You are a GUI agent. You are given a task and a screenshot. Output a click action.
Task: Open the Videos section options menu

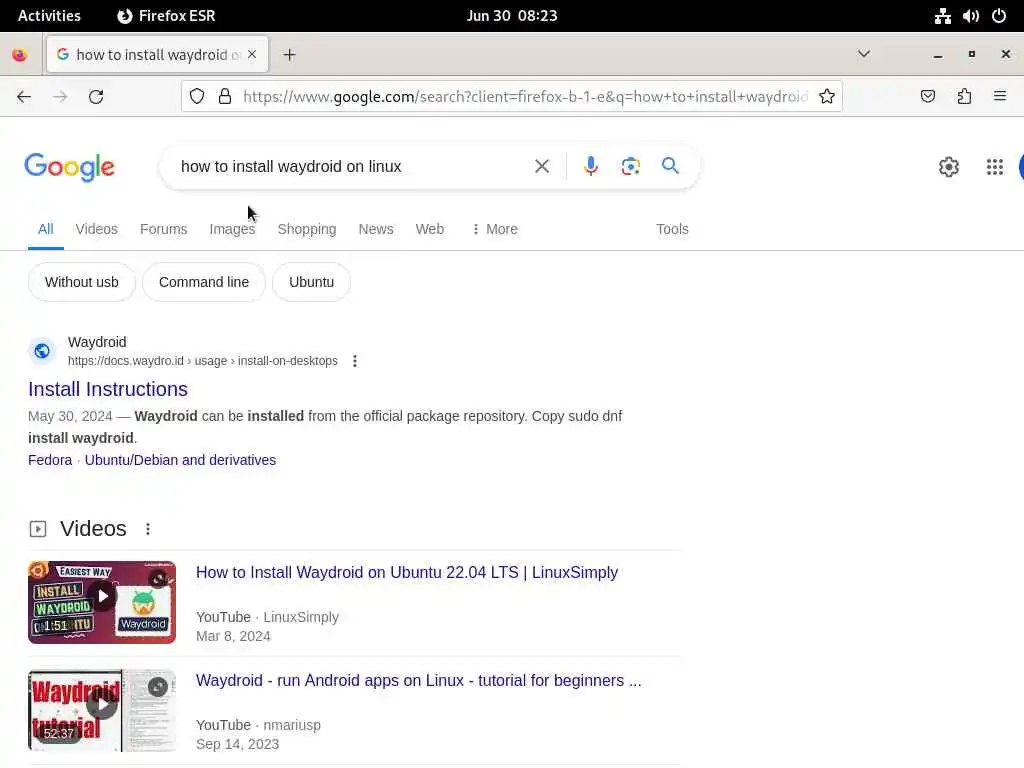point(148,529)
